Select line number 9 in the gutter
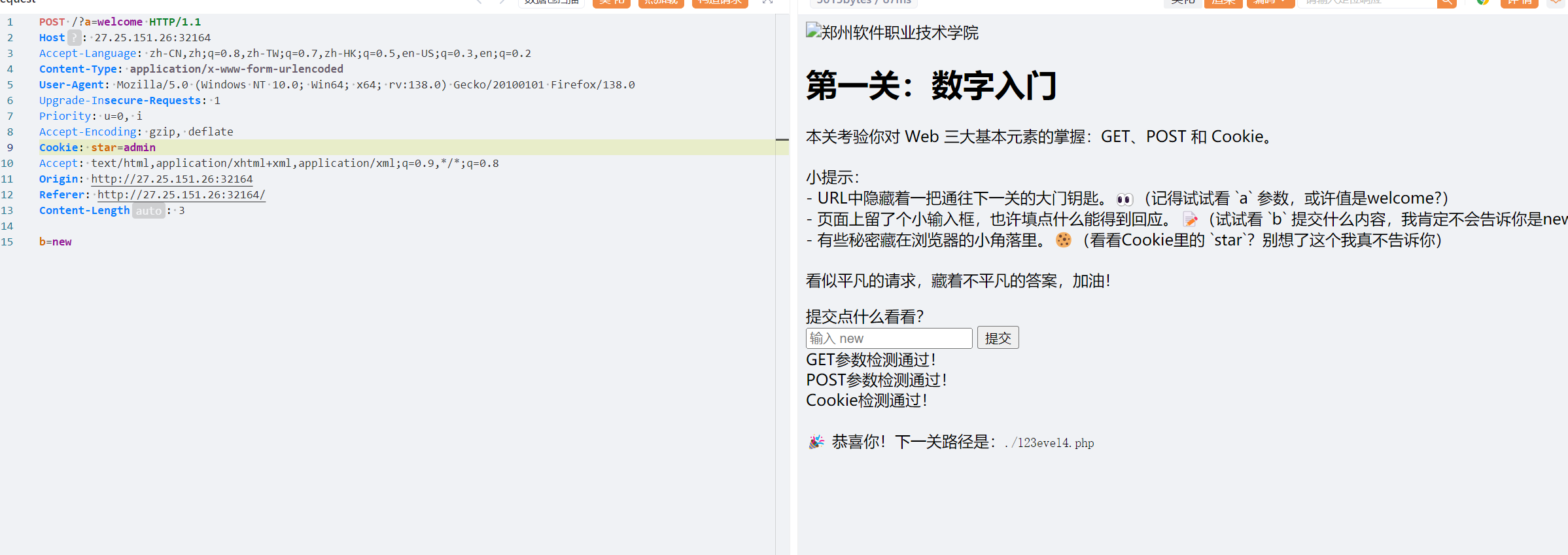This screenshot has height=555, width=1568. click(10, 148)
